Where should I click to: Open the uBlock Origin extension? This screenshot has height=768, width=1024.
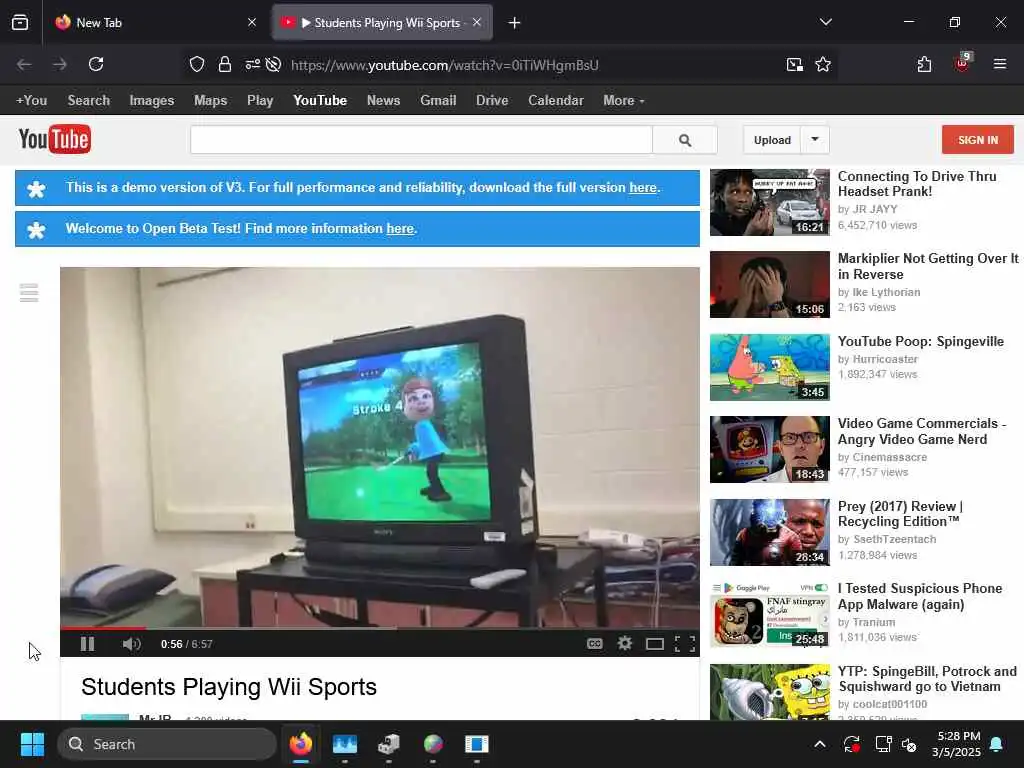(962, 63)
